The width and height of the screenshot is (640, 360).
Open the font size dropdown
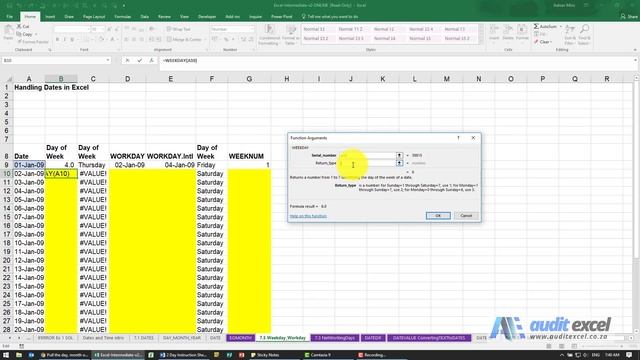(x=102, y=29)
